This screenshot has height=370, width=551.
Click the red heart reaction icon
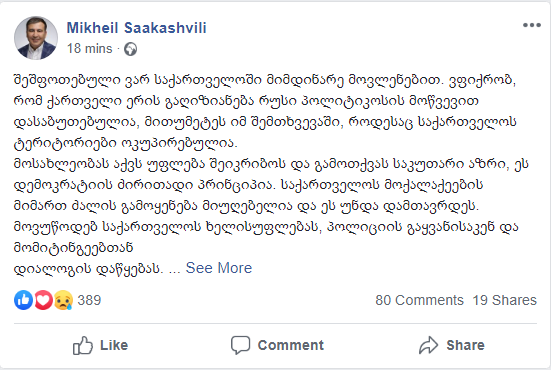click(x=43, y=300)
